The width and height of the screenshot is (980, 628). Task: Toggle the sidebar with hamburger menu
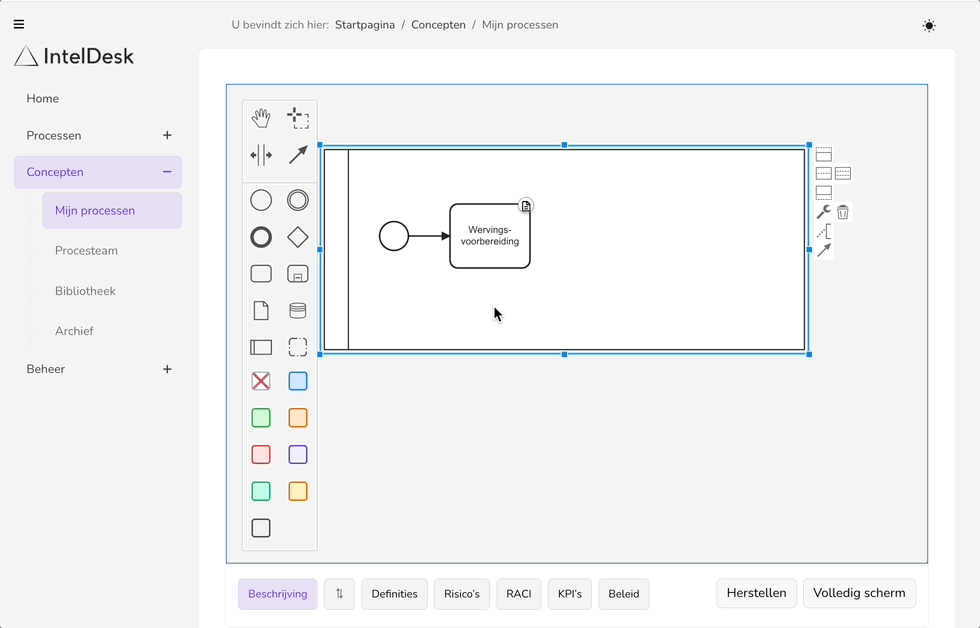tap(19, 25)
